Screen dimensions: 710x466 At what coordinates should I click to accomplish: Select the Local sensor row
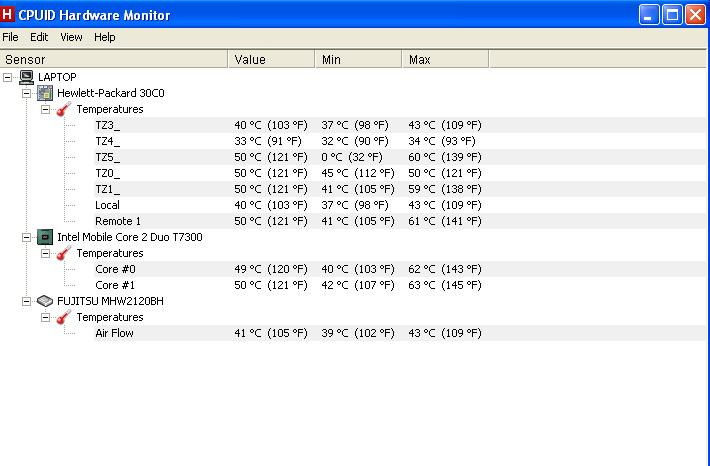coord(399,205)
